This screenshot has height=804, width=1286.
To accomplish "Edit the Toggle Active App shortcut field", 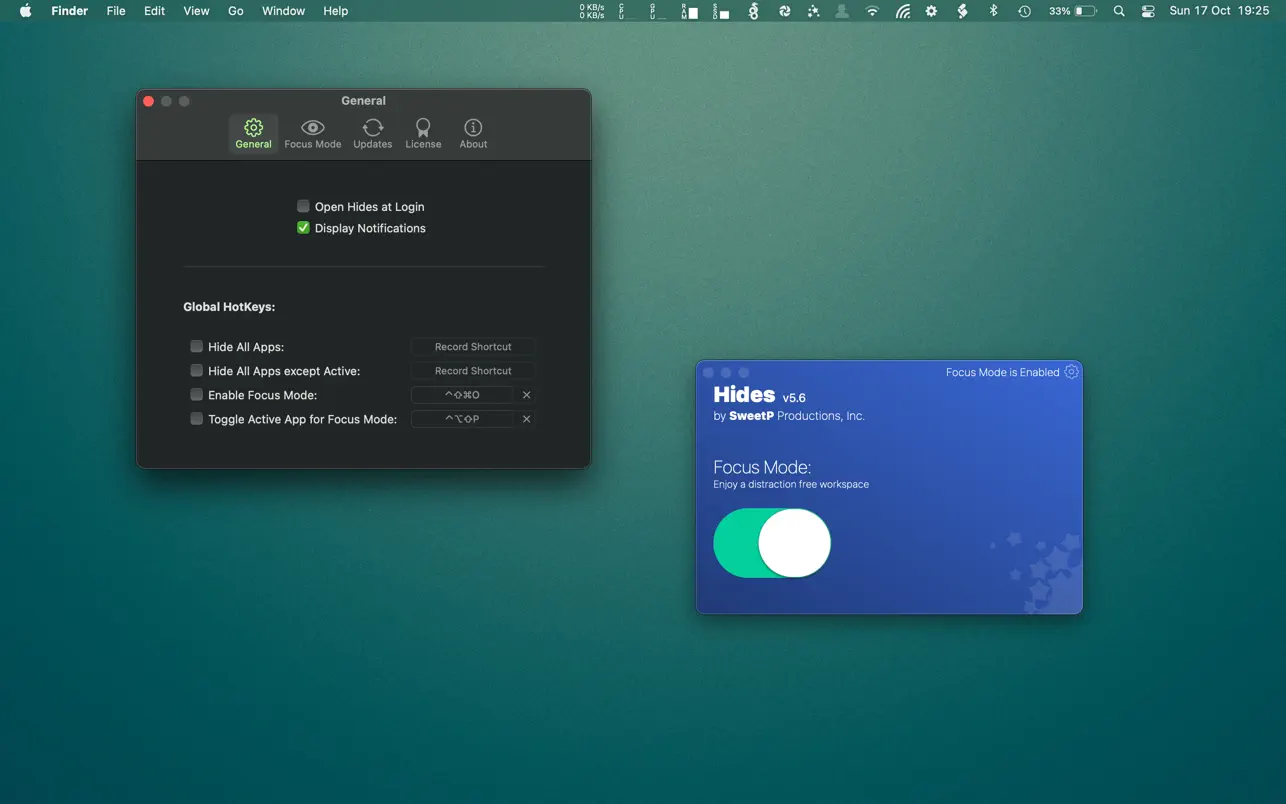I will pos(462,419).
